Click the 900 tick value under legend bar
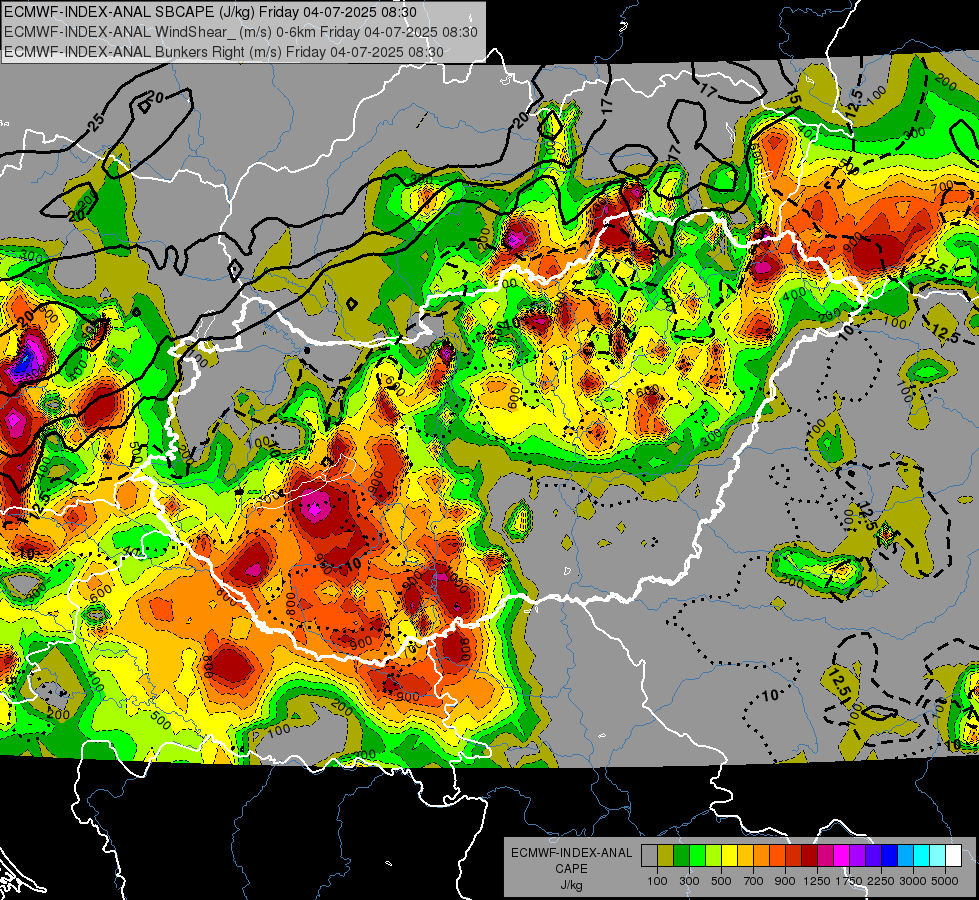979x900 pixels. (x=785, y=881)
